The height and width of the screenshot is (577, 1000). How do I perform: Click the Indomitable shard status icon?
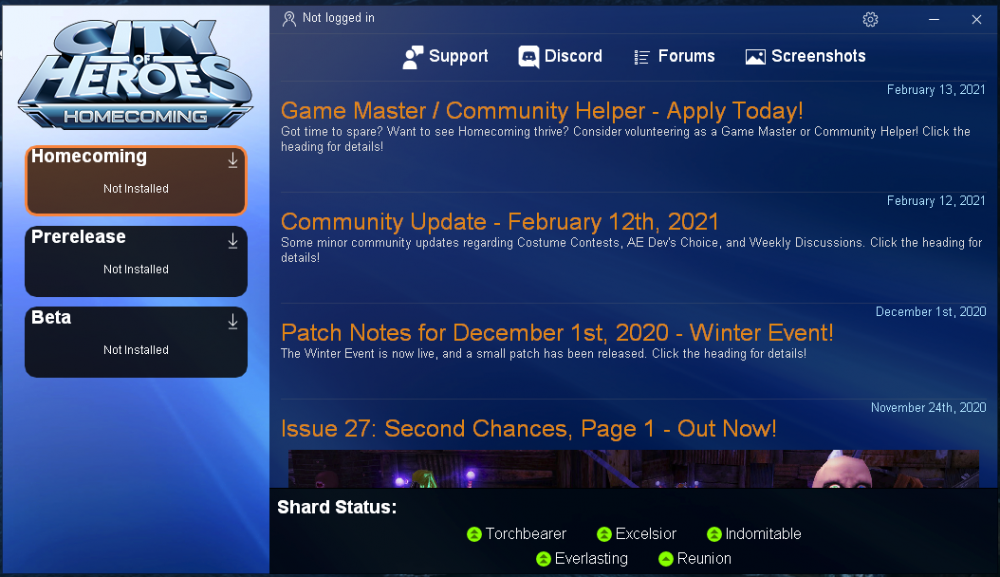[x=713, y=534]
